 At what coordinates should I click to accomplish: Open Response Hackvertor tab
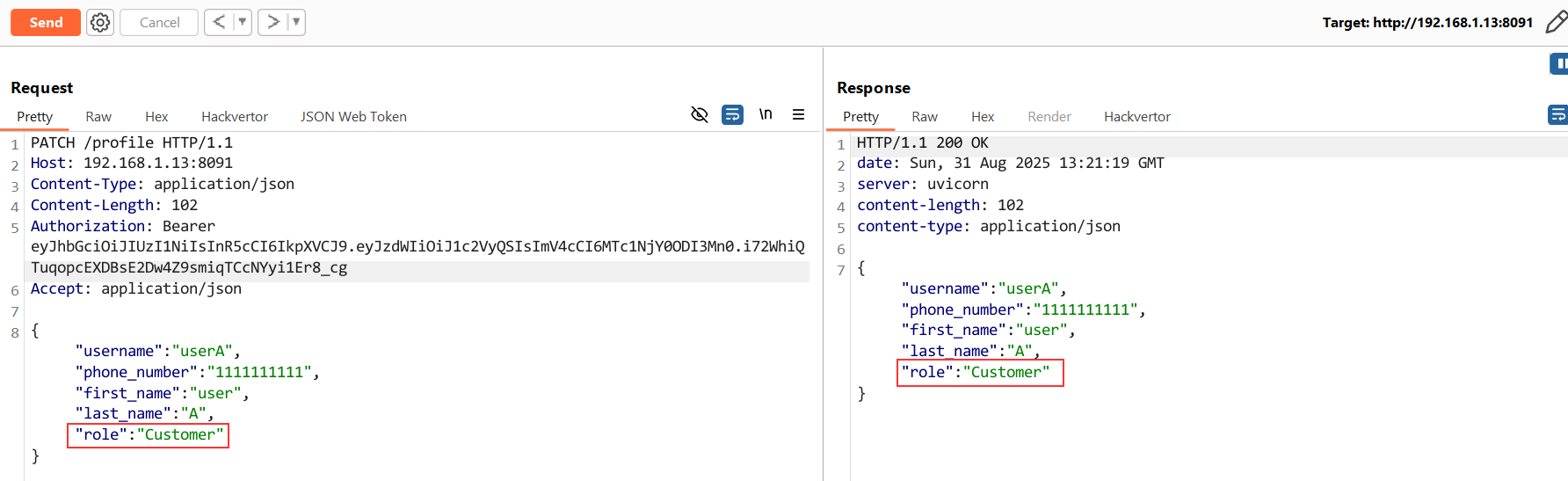[x=1137, y=117]
